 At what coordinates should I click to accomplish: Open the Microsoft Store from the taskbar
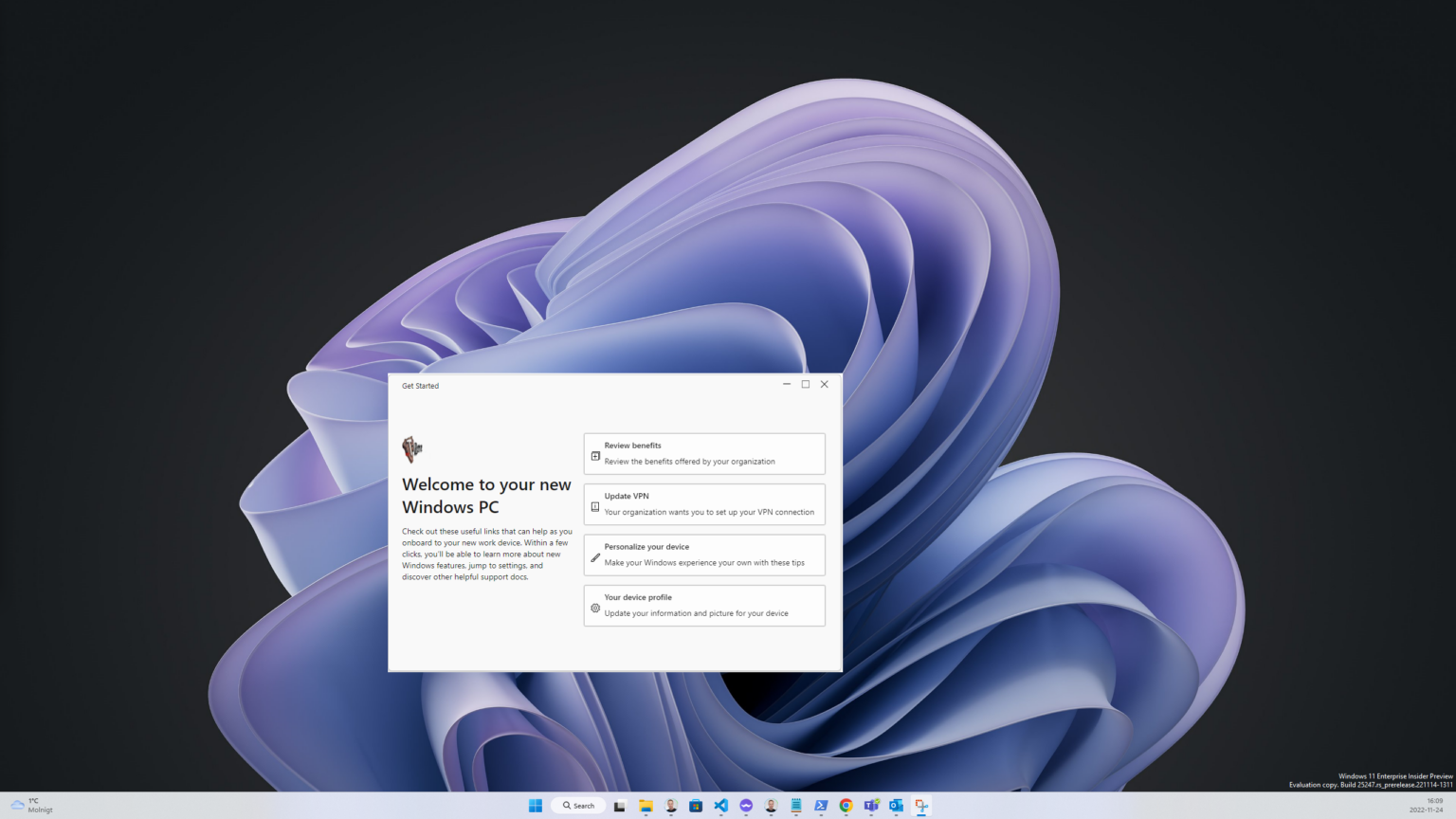[696, 805]
